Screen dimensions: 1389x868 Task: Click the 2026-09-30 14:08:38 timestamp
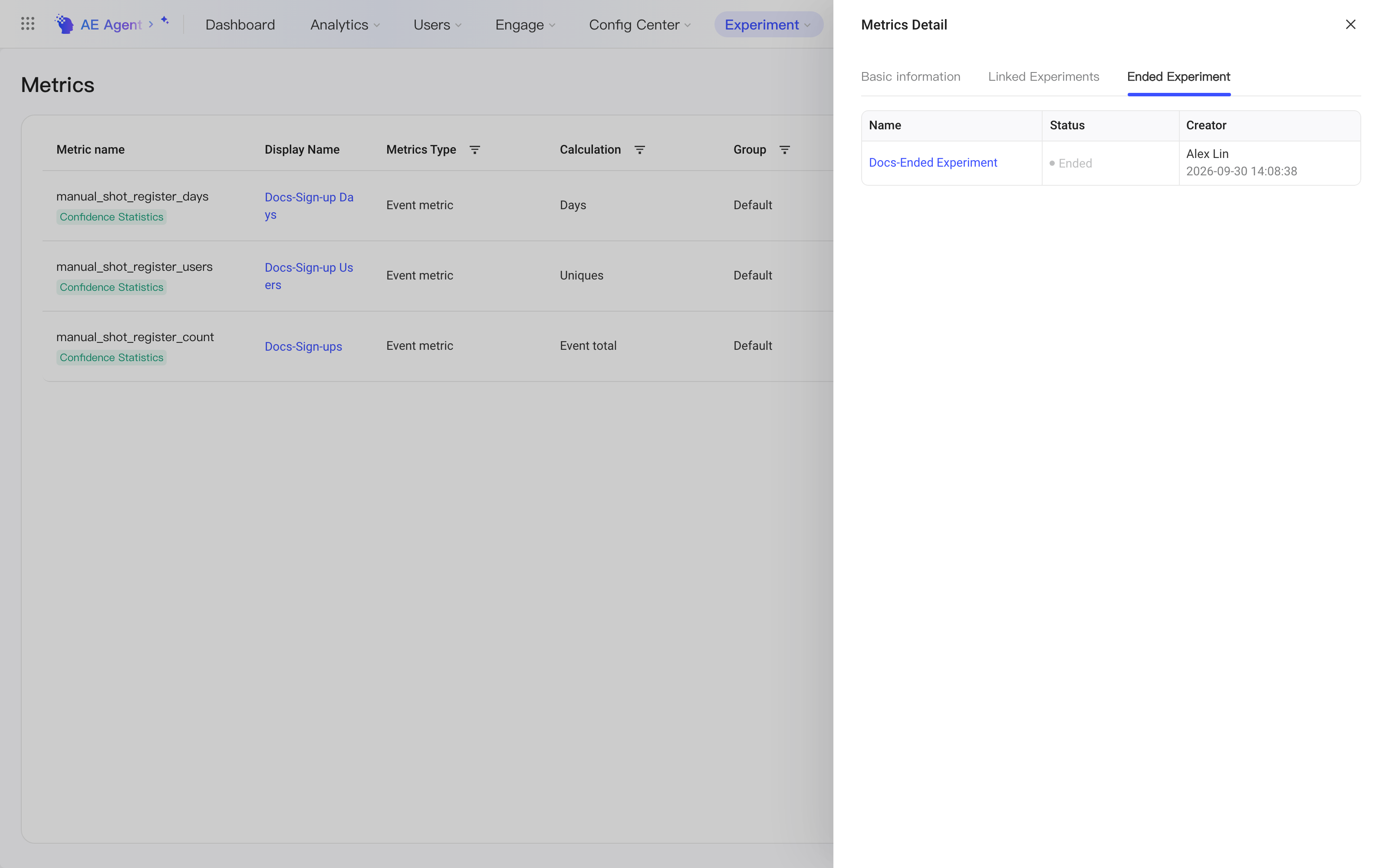click(1241, 171)
